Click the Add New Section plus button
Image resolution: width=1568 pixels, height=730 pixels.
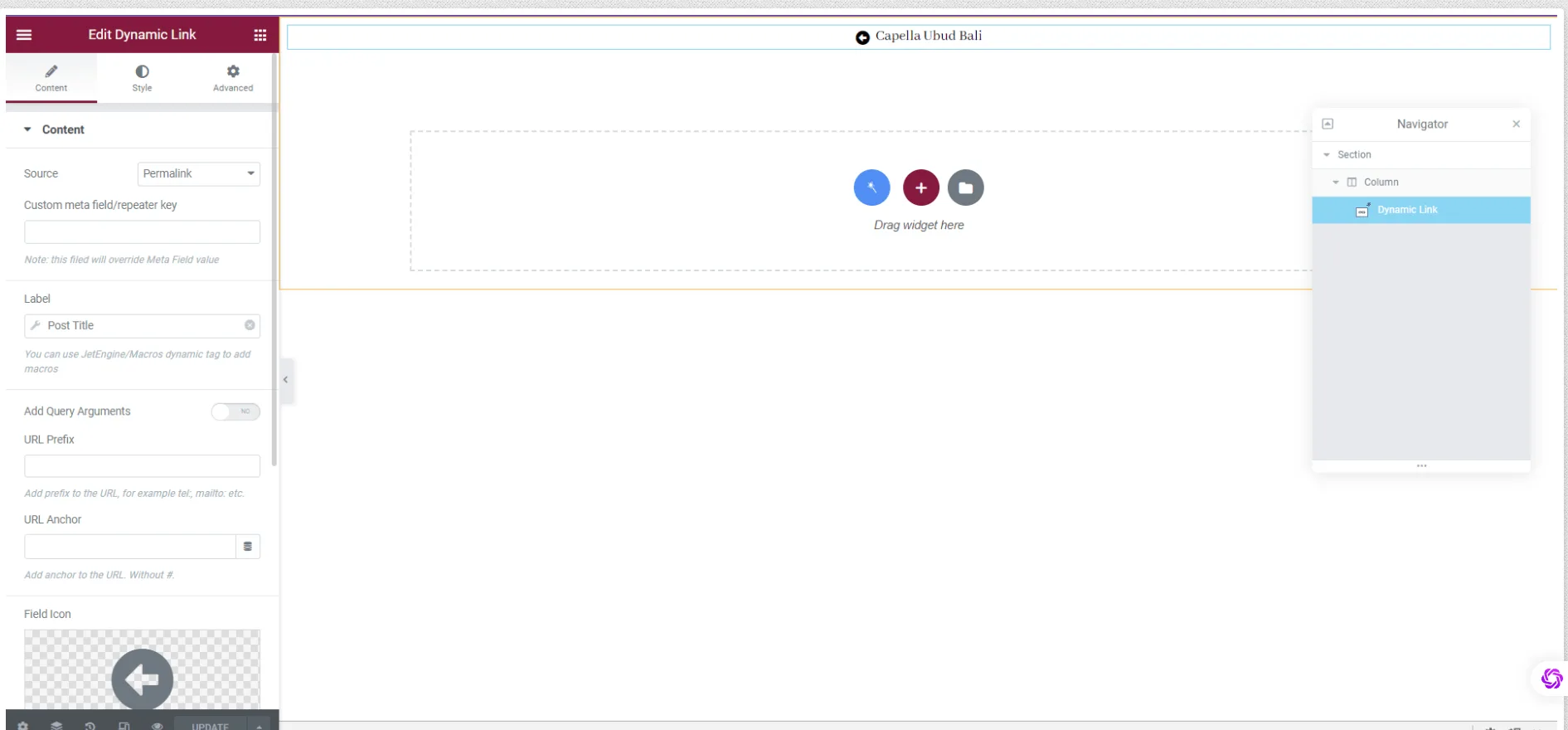tap(920, 187)
